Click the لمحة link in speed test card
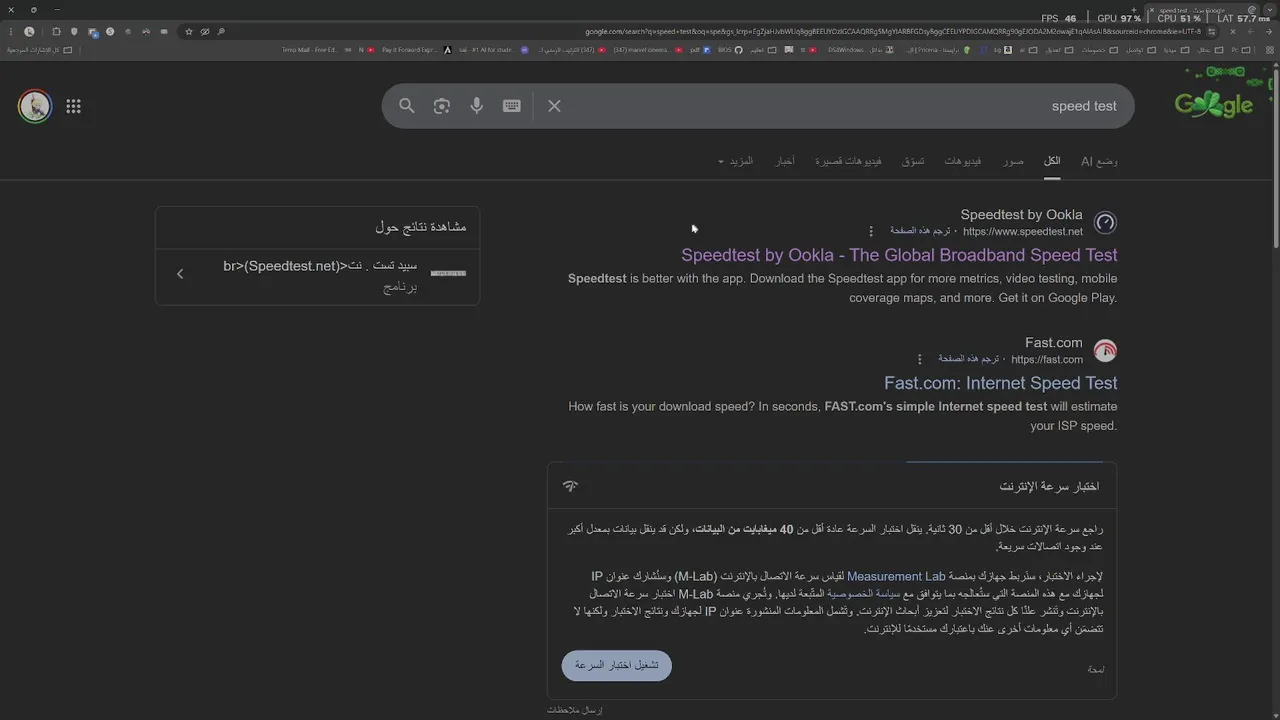This screenshot has width=1280, height=720. click(x=1096, y=669)
